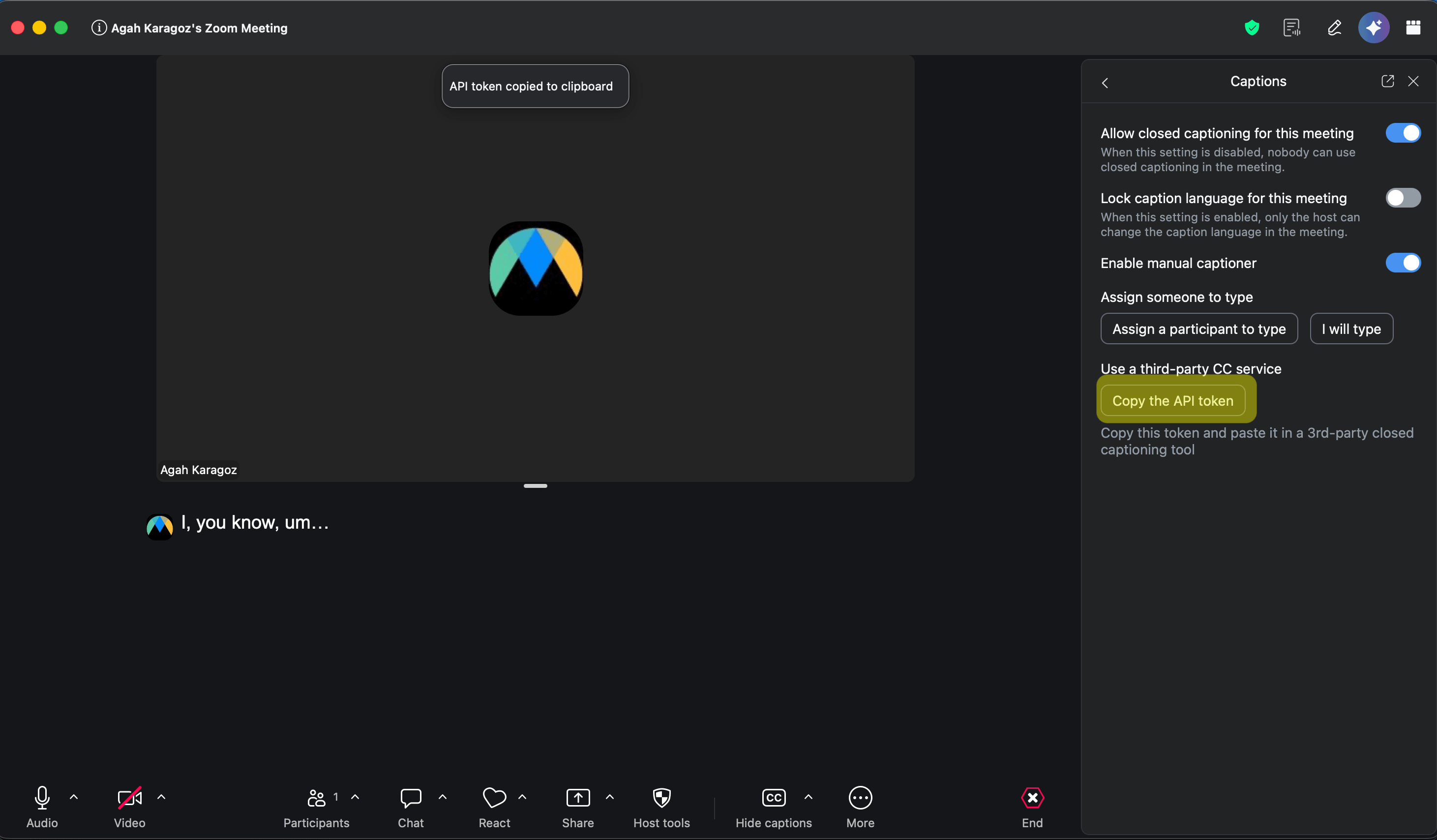Open the AI Companion sparkle icon
Viewport: 1437px width, 840px height.
coord(1373,28)
